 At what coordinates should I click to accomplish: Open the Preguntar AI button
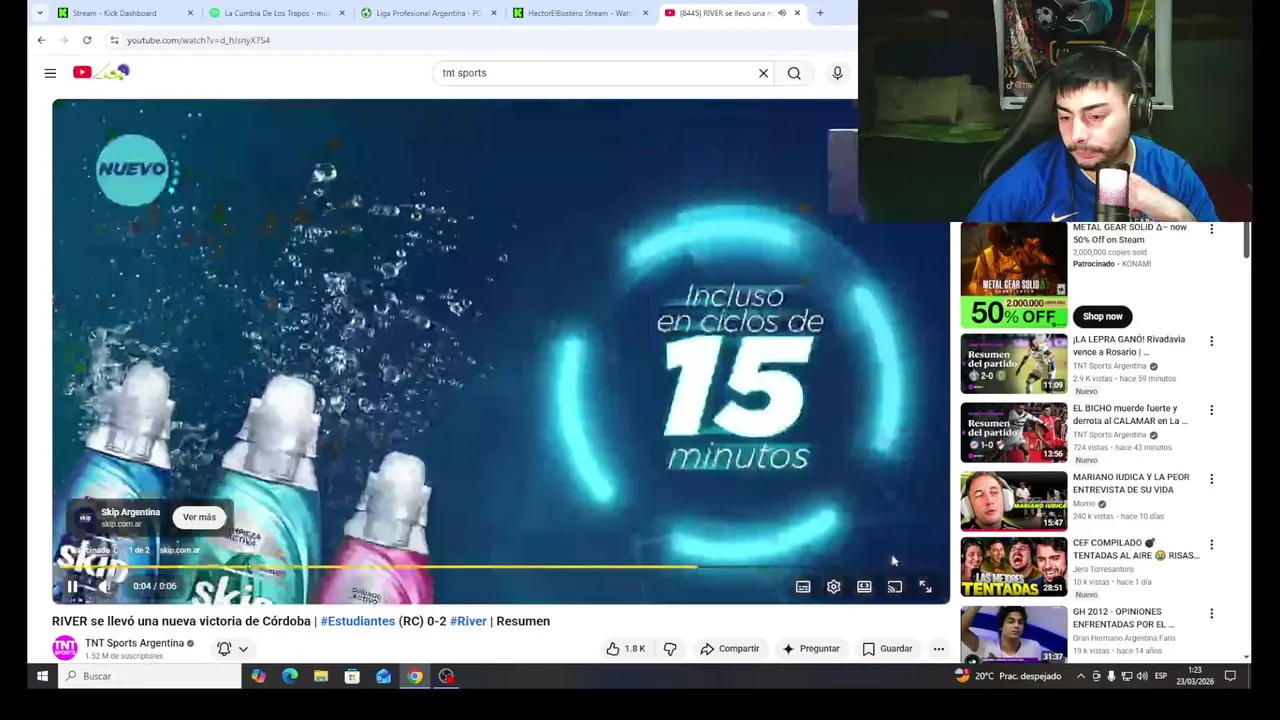810,649
